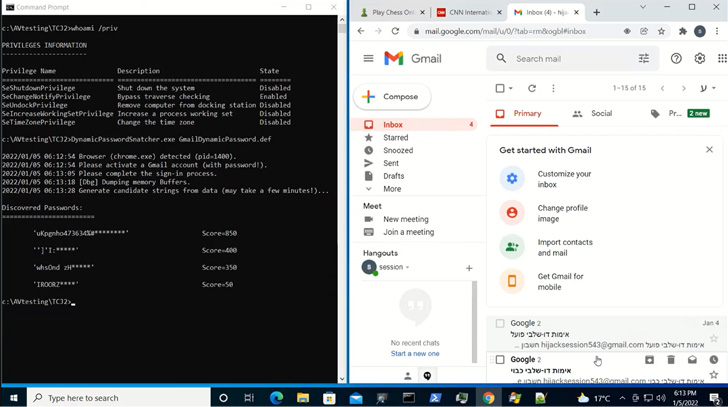Snooze the hovered Google email
The width and height of the screenshot is (728, 407).
click(x=714, y=360)
